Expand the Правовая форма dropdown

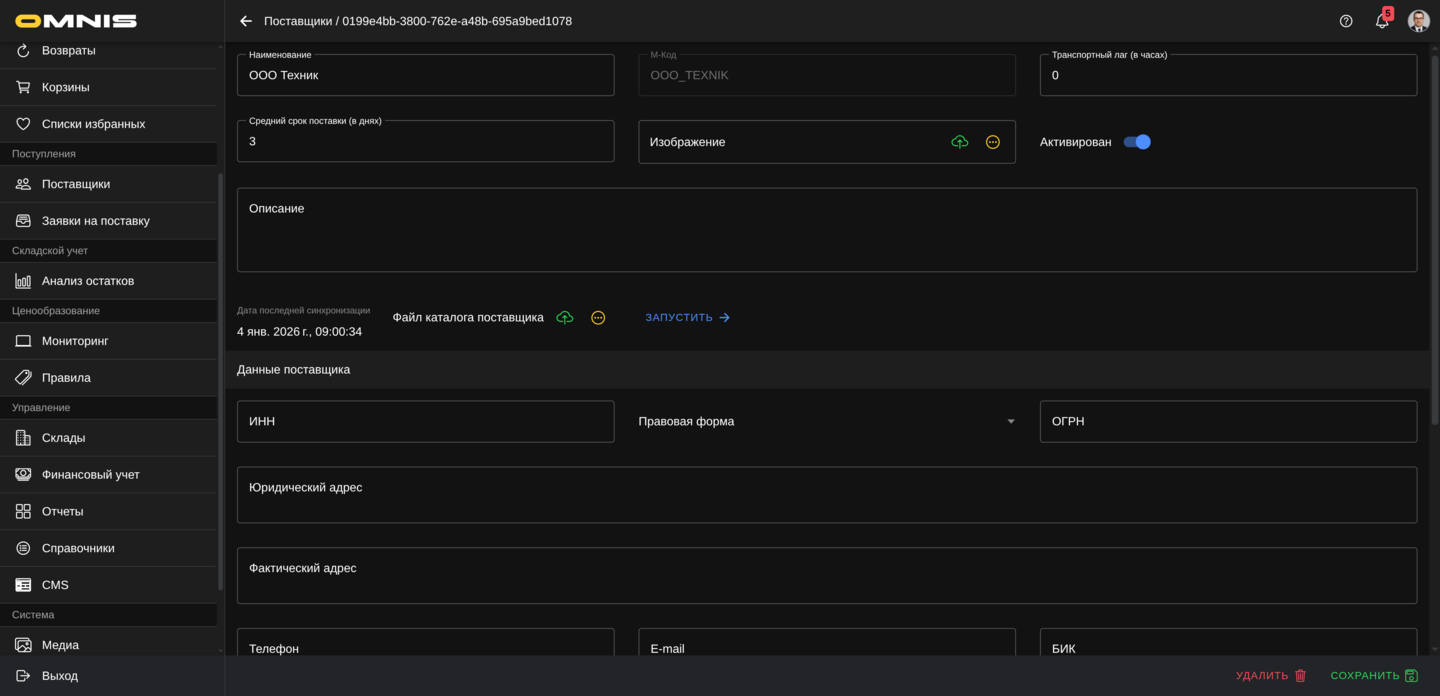[1010, 422]
